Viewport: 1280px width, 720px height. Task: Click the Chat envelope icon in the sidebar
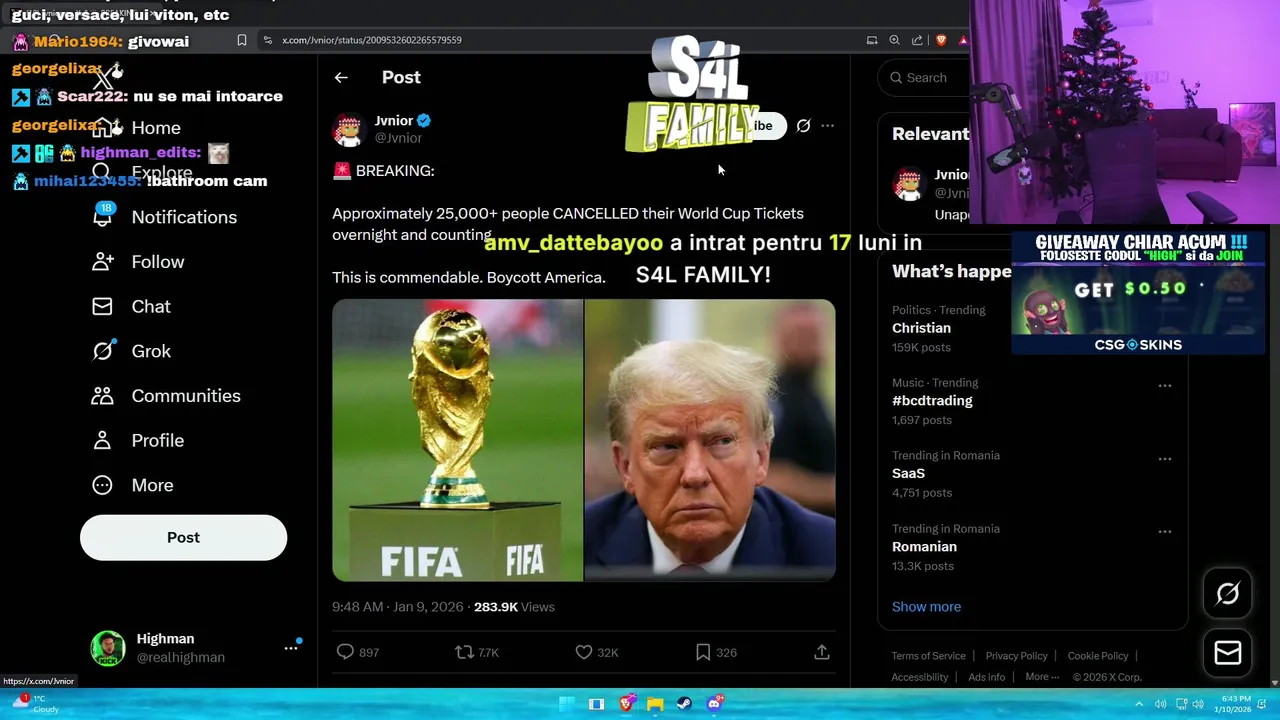(102, 306)
